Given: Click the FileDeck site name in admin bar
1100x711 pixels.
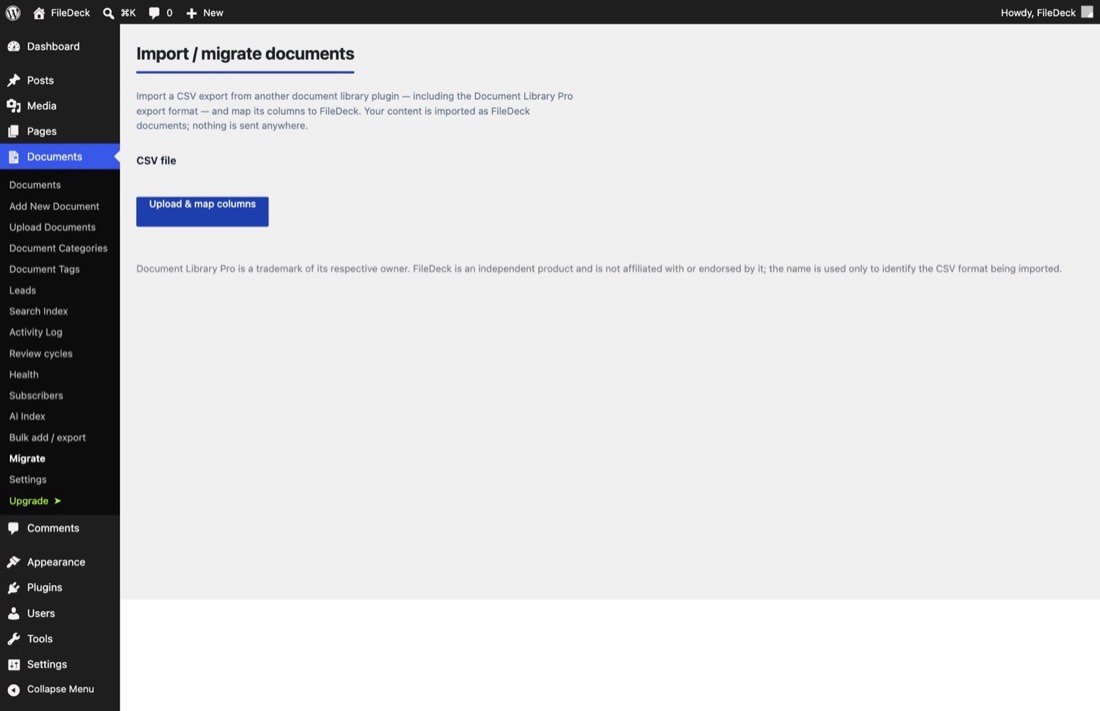Looking at the screenshot, I should [x=70, y=13].
